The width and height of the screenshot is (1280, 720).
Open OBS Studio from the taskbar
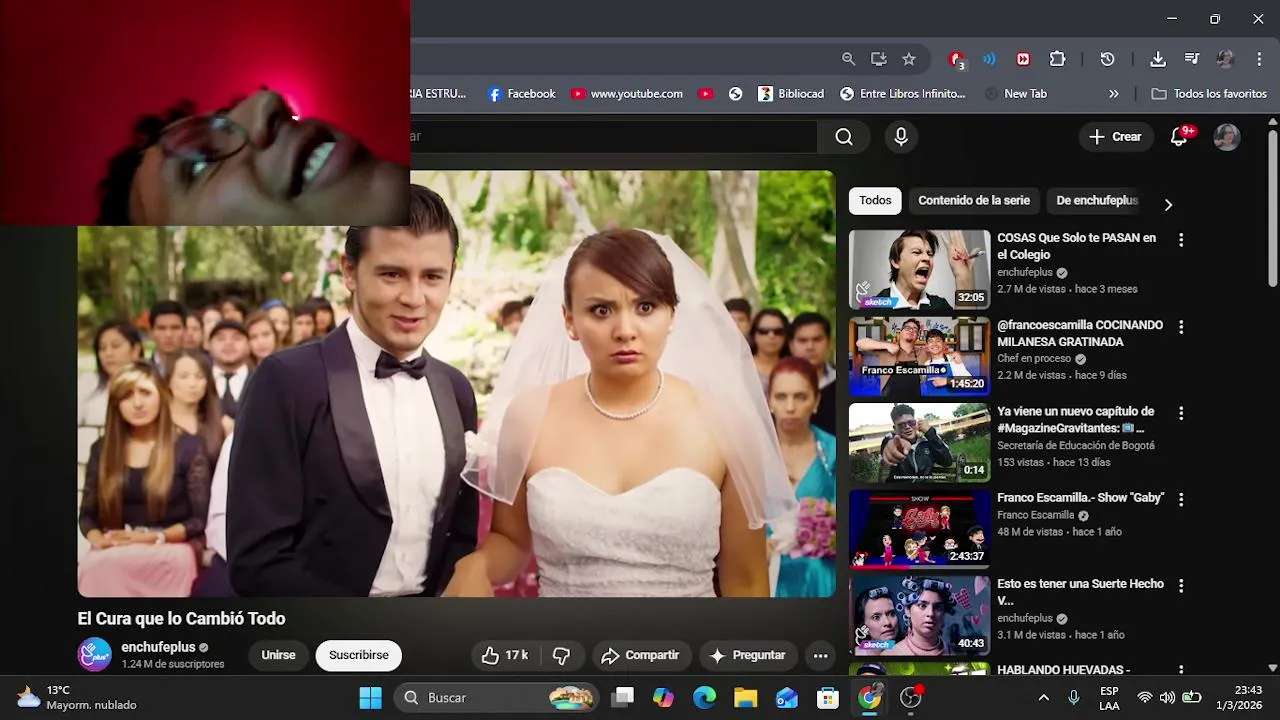point(910,698)
